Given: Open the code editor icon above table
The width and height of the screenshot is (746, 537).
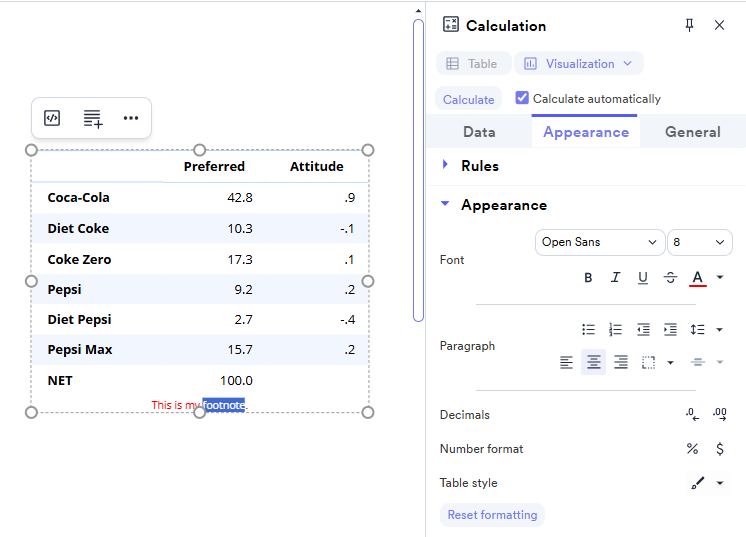Looking at the screenshot, I should (53, 118).
